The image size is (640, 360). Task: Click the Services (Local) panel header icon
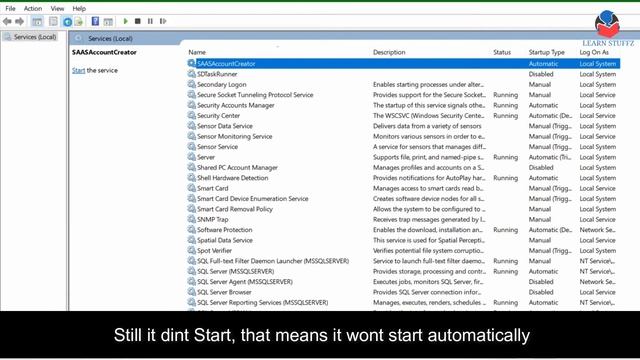pos(78,38)
